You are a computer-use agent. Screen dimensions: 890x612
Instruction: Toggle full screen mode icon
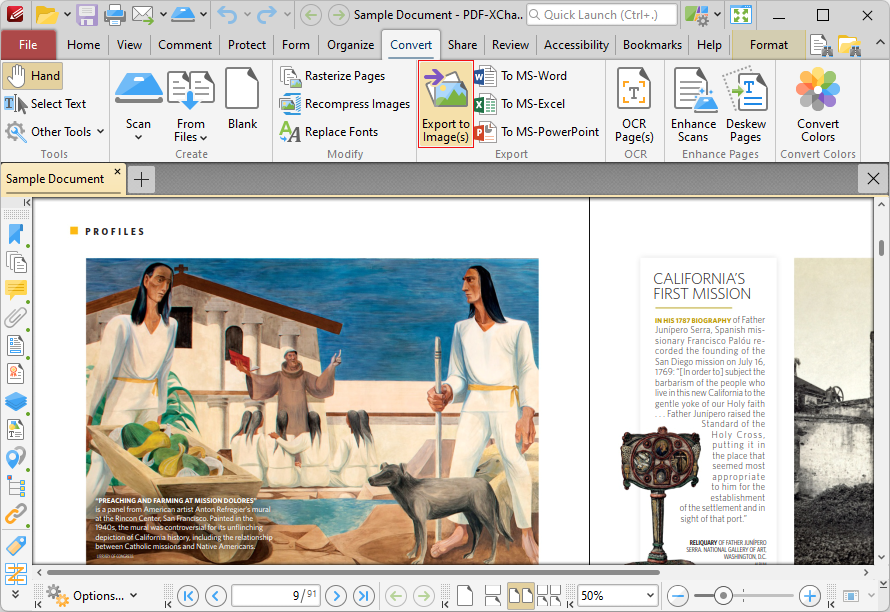point(741,15)
